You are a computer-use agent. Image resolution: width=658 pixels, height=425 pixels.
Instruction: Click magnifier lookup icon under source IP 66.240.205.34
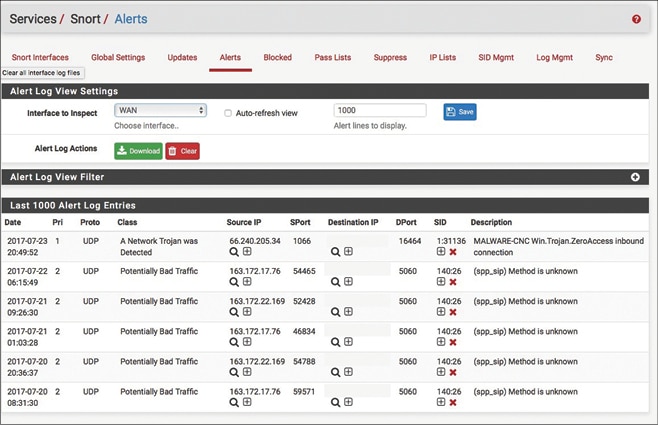(x=234, y=252)
